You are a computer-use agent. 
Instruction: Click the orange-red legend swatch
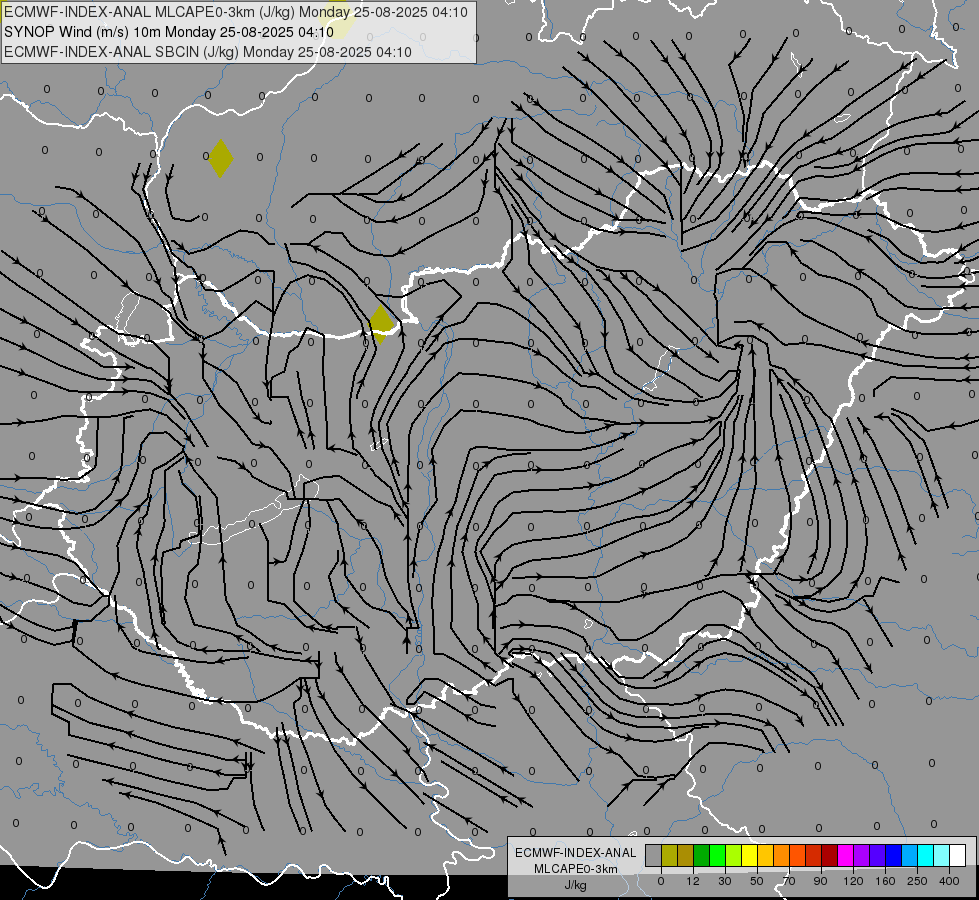(798, 855)
